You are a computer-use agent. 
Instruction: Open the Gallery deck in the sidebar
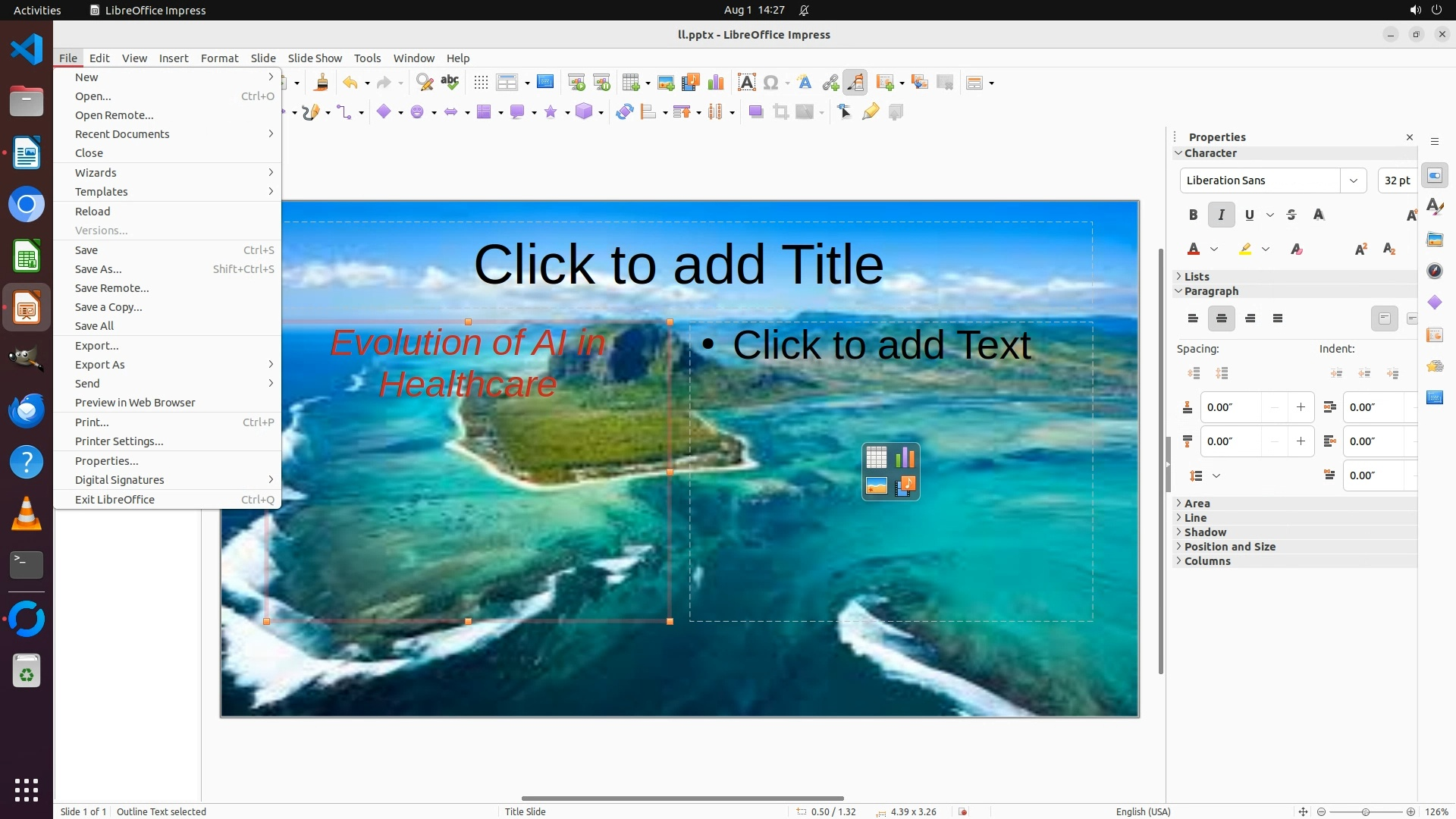[x=1435, y=240]
